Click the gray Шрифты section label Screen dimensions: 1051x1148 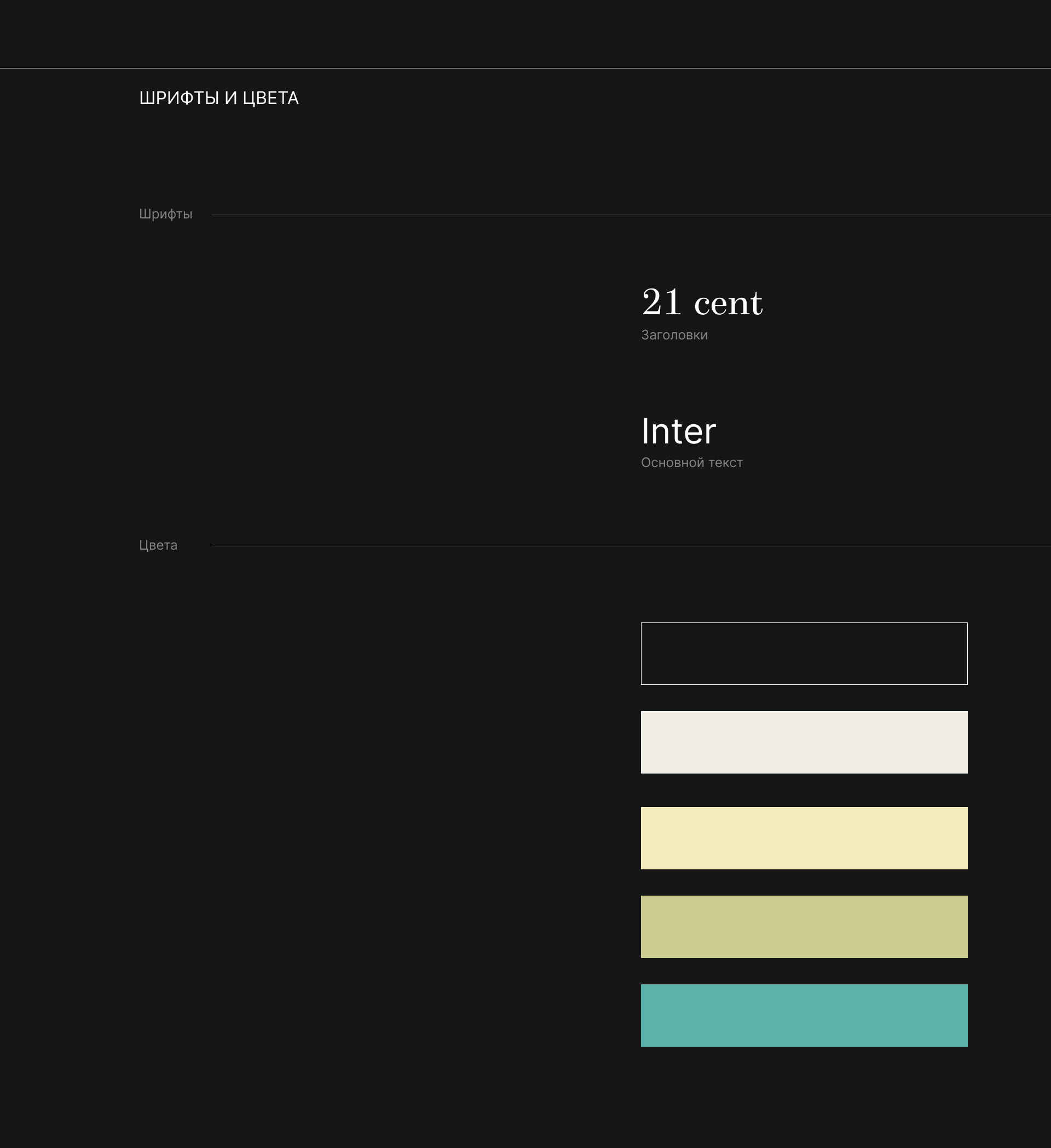[166, 214]
